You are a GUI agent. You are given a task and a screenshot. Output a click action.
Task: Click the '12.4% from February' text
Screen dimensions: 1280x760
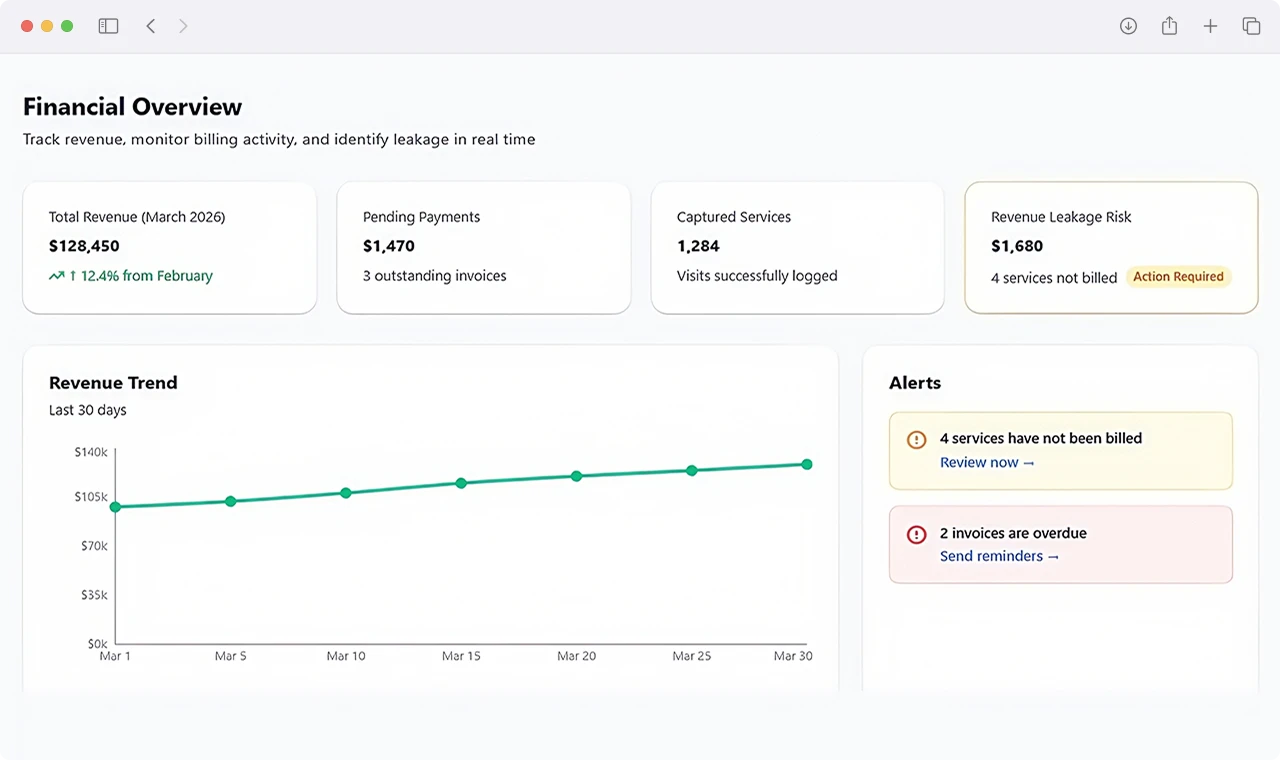coord(146,276)
